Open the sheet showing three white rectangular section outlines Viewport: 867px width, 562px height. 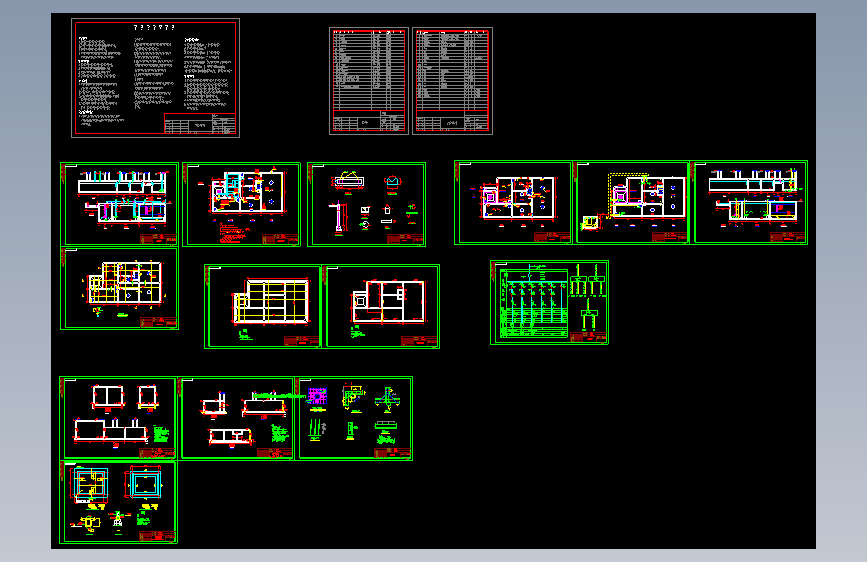118,418
